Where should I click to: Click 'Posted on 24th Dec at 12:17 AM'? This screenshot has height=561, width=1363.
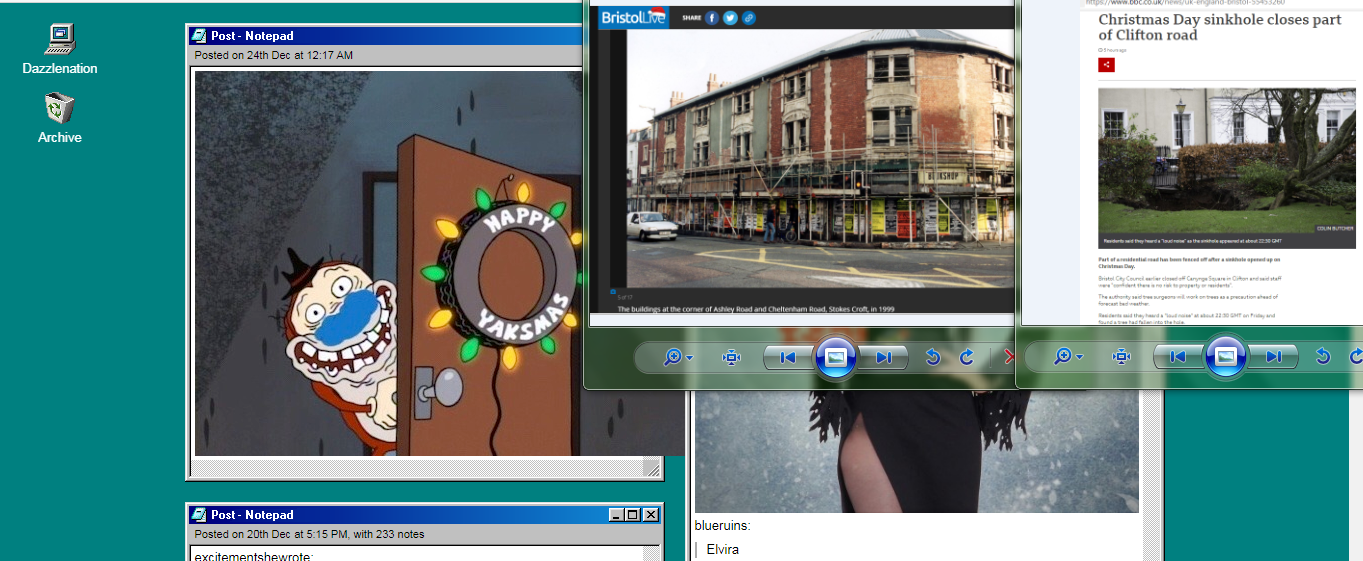click(274, 55)
